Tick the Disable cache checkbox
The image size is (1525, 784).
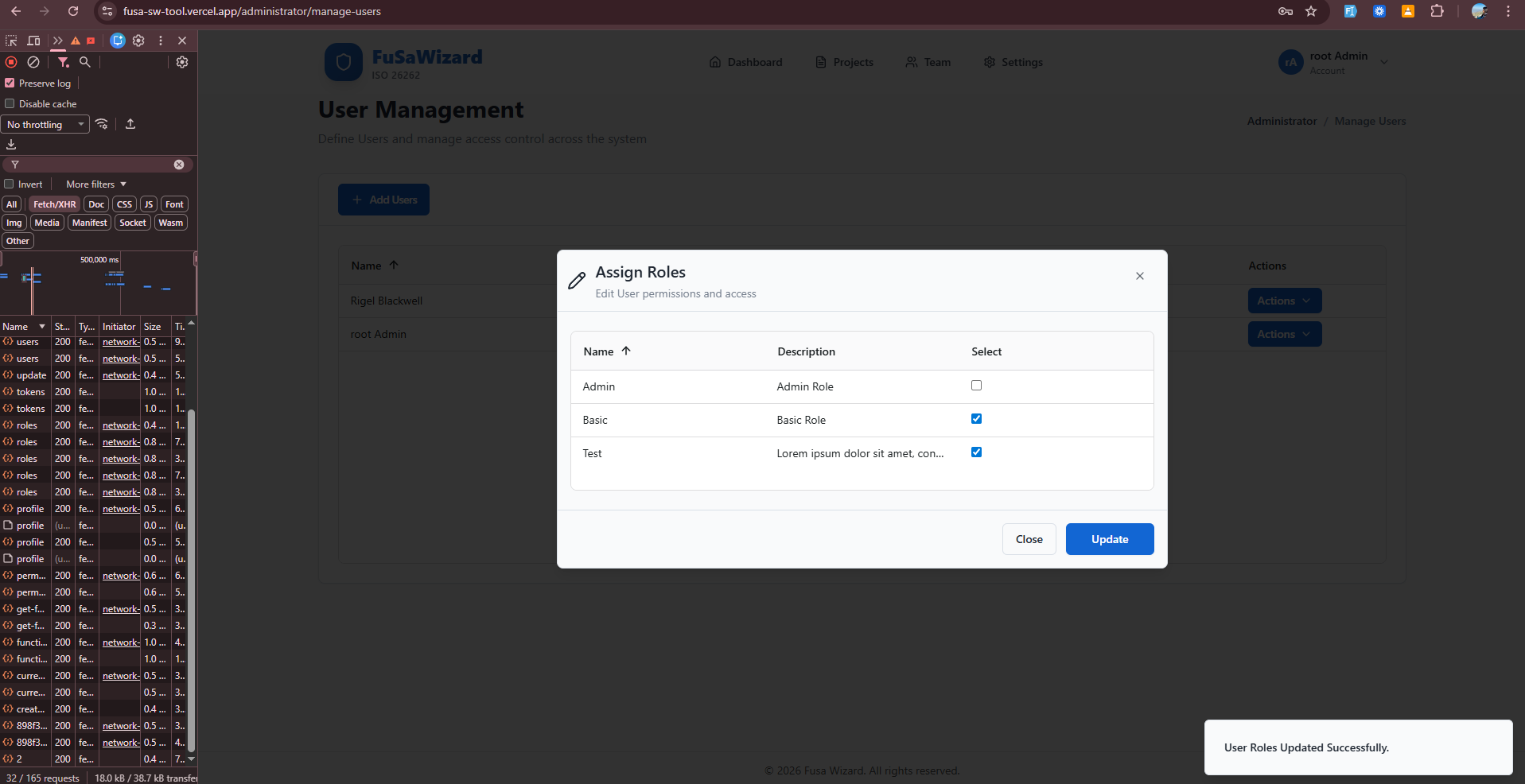[10, 104]
